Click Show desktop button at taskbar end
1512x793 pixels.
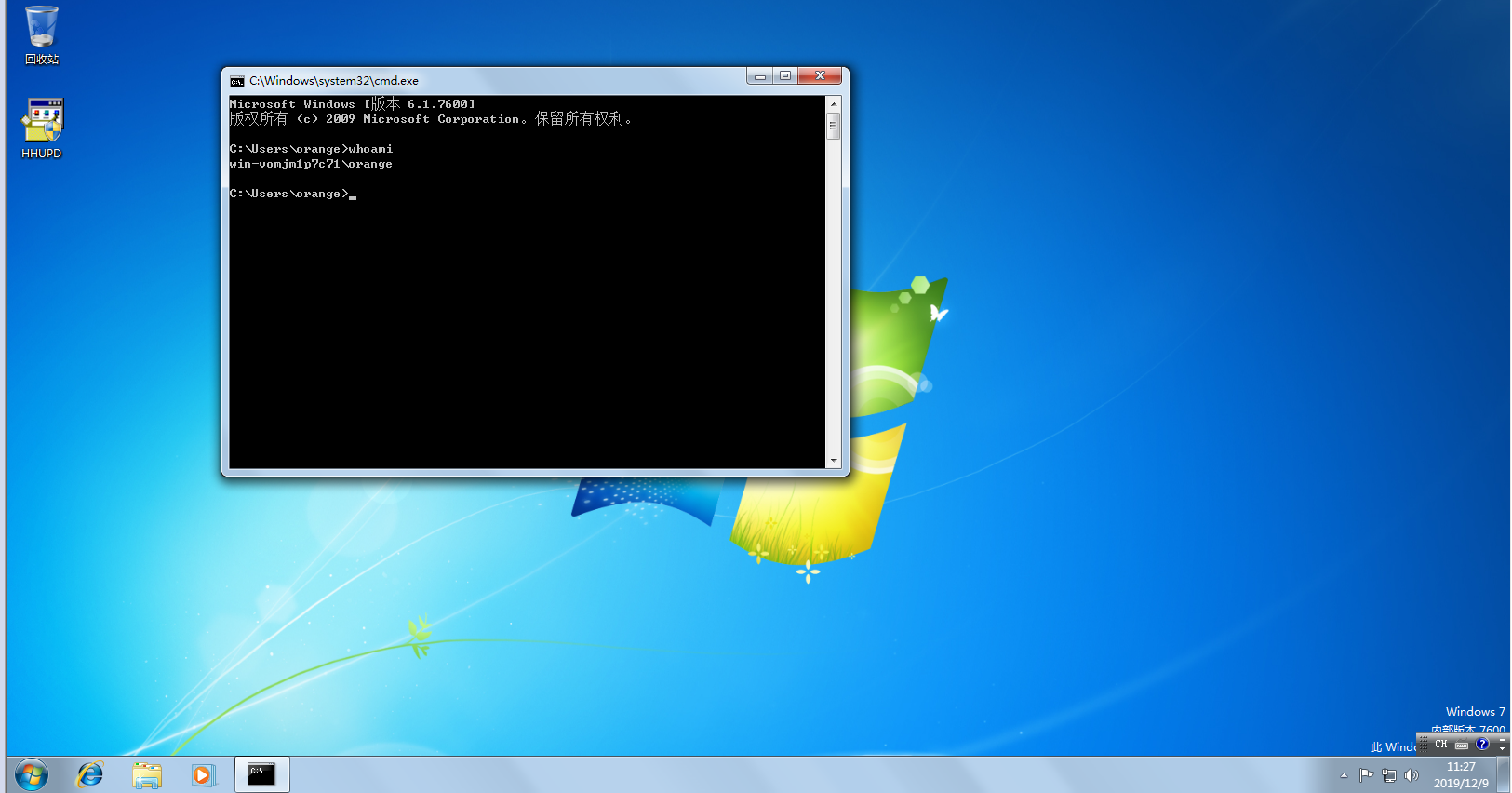(1503, 774)
